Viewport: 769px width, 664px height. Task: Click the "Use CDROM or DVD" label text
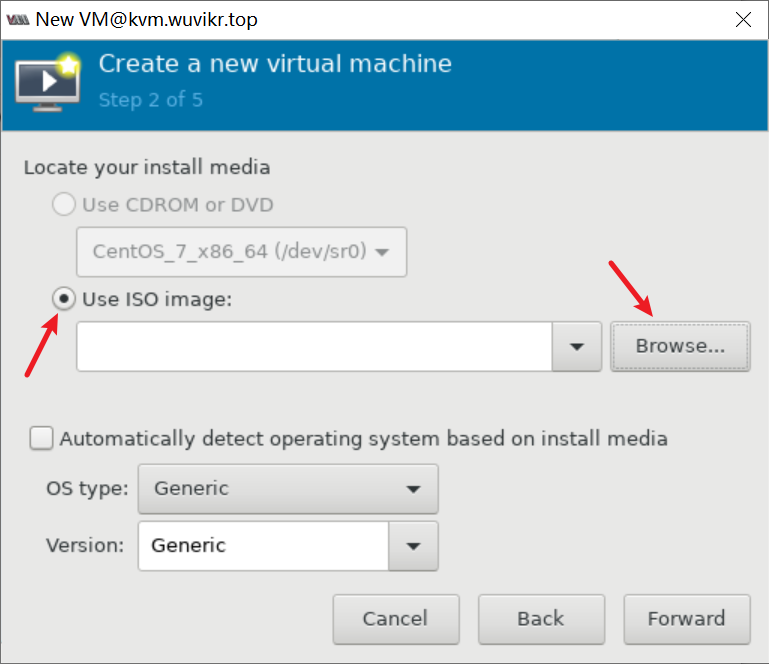(x=178, y=204)
